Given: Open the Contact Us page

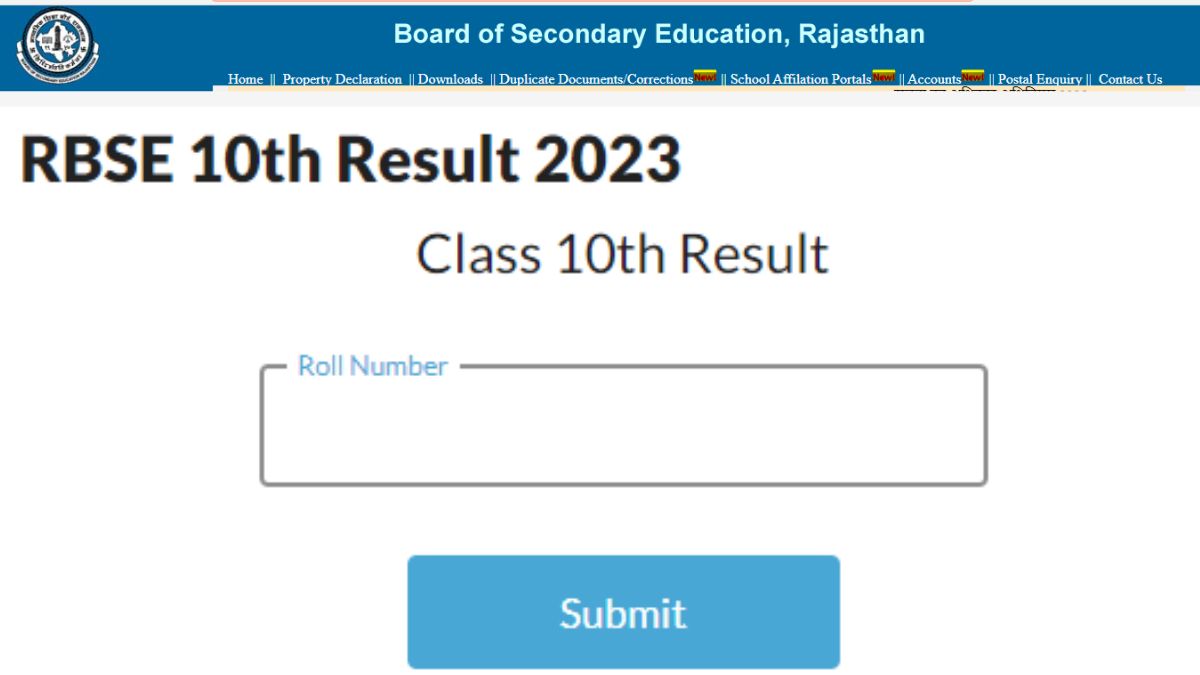Looking at the screenshot, I should click(x=1130, y=79).
